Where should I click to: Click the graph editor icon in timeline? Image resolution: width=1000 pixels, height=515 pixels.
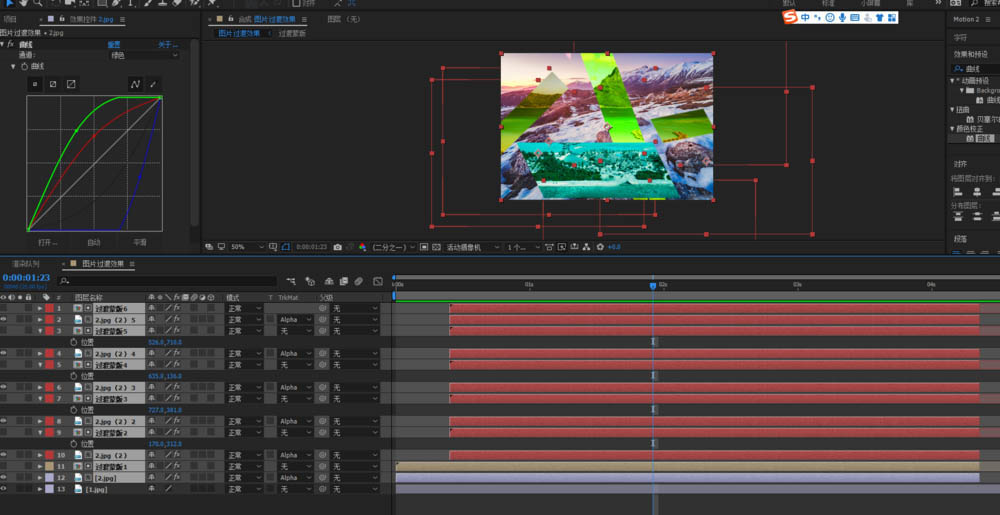pos(378,282)
